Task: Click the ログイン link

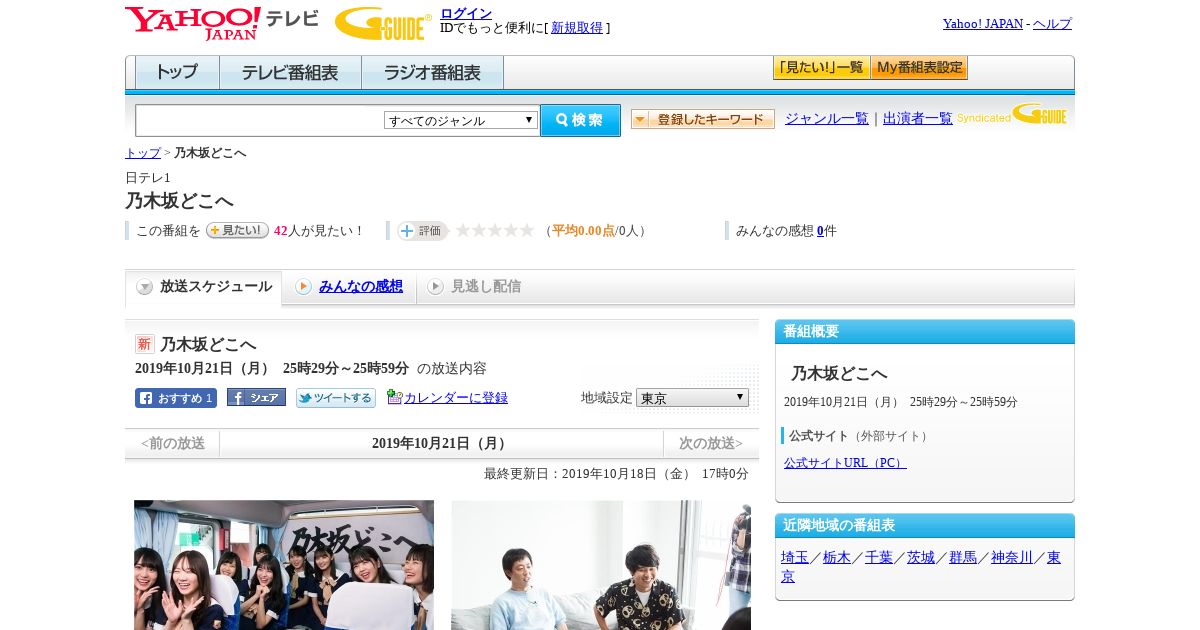Action: pos(466,13)
